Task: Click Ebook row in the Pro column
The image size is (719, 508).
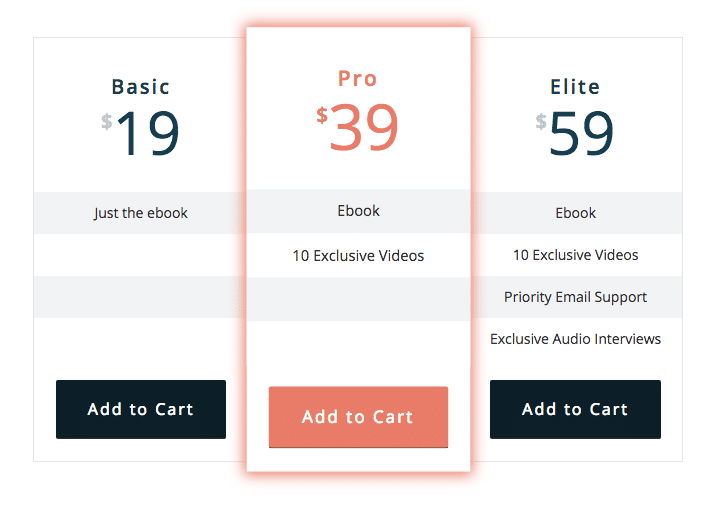Action: (x=359, y=211)
